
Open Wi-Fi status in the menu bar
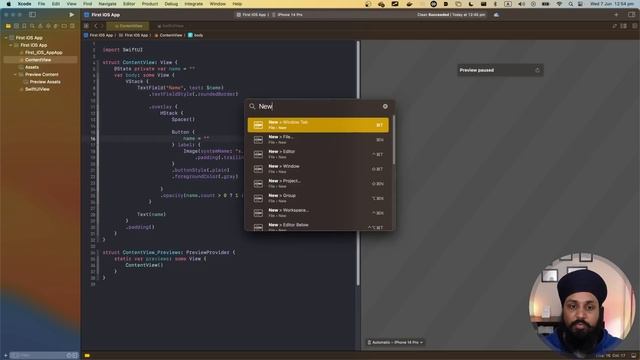coord(559,4)
